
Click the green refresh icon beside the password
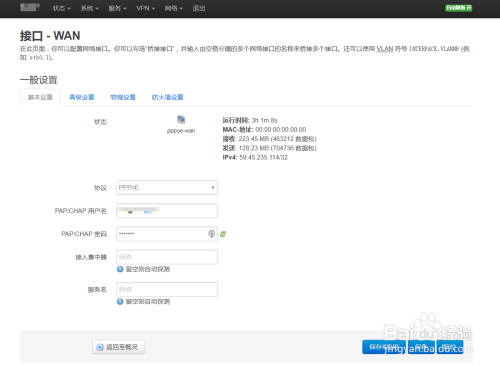point(223,234)
